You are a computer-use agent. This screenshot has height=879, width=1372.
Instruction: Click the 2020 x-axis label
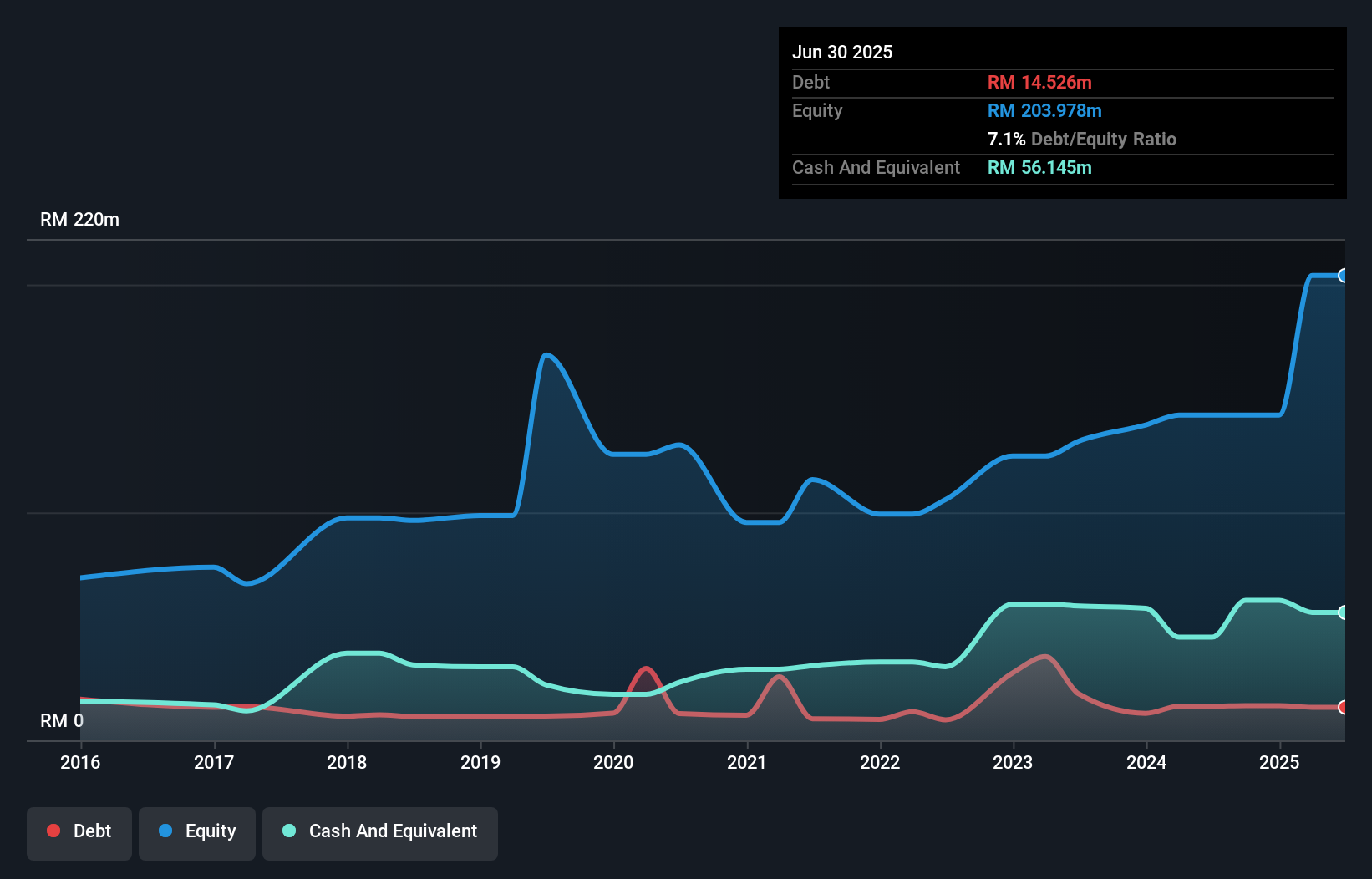pos(613,762)
